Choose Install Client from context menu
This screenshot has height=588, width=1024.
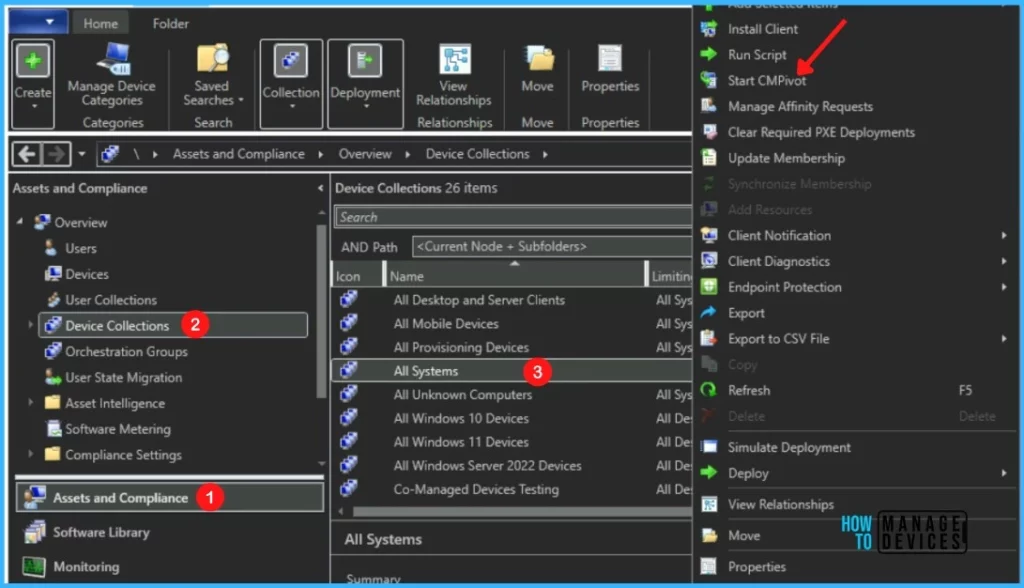(x=763, y=29)
